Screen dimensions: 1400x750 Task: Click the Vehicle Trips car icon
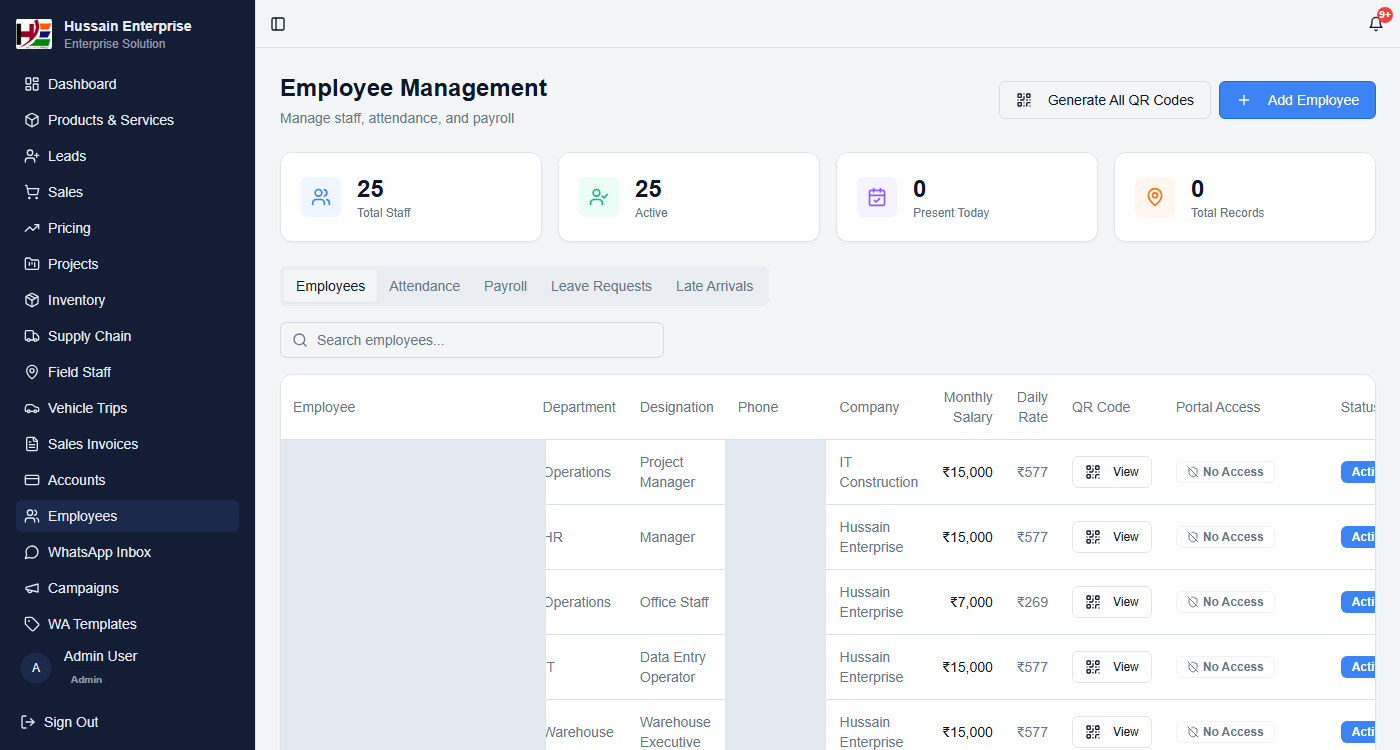click(x=32, y=408)
